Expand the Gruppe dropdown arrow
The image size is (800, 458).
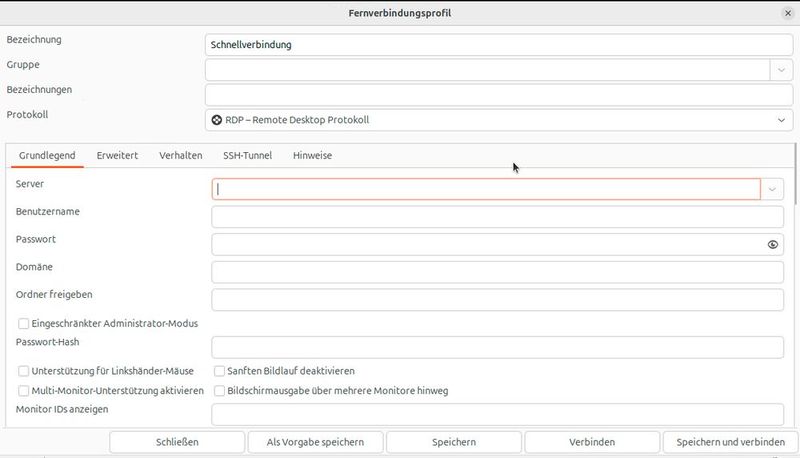781,70
